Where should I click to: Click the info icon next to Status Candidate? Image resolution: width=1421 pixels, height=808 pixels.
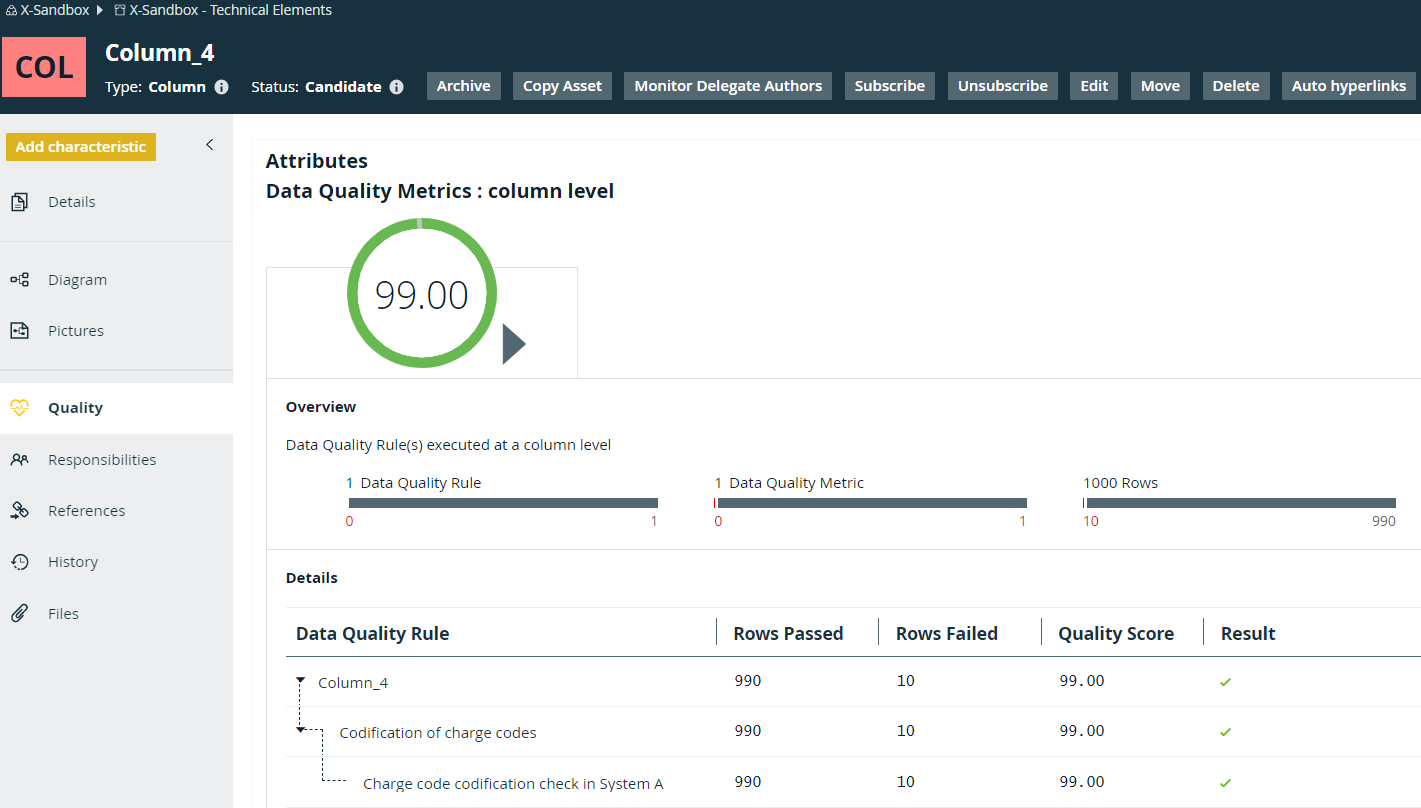tap(397, 87)
